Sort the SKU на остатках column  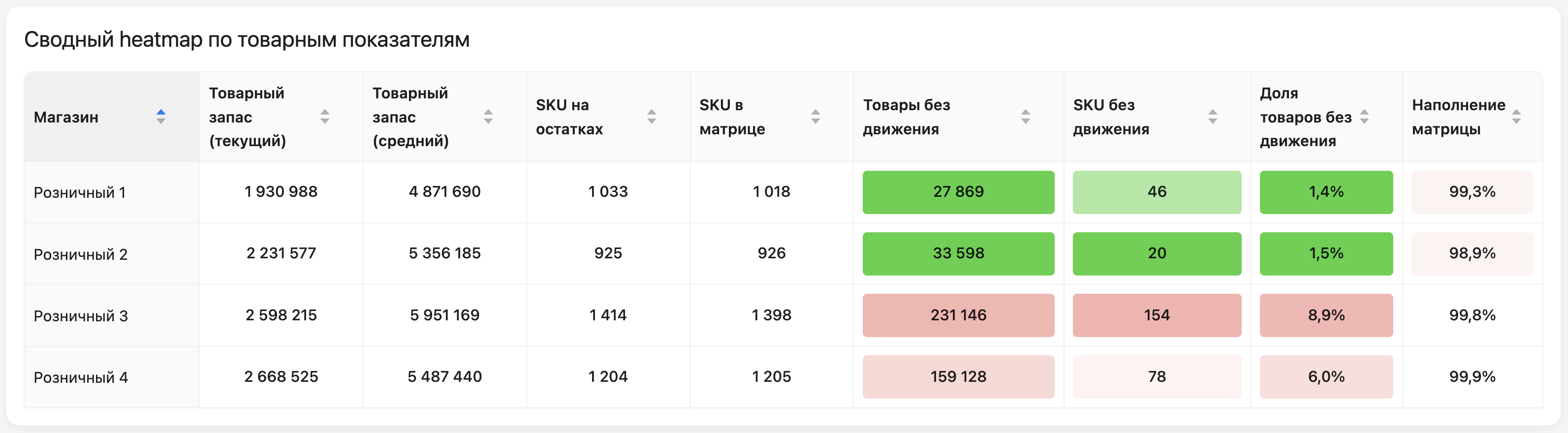[x=652, y=118]
